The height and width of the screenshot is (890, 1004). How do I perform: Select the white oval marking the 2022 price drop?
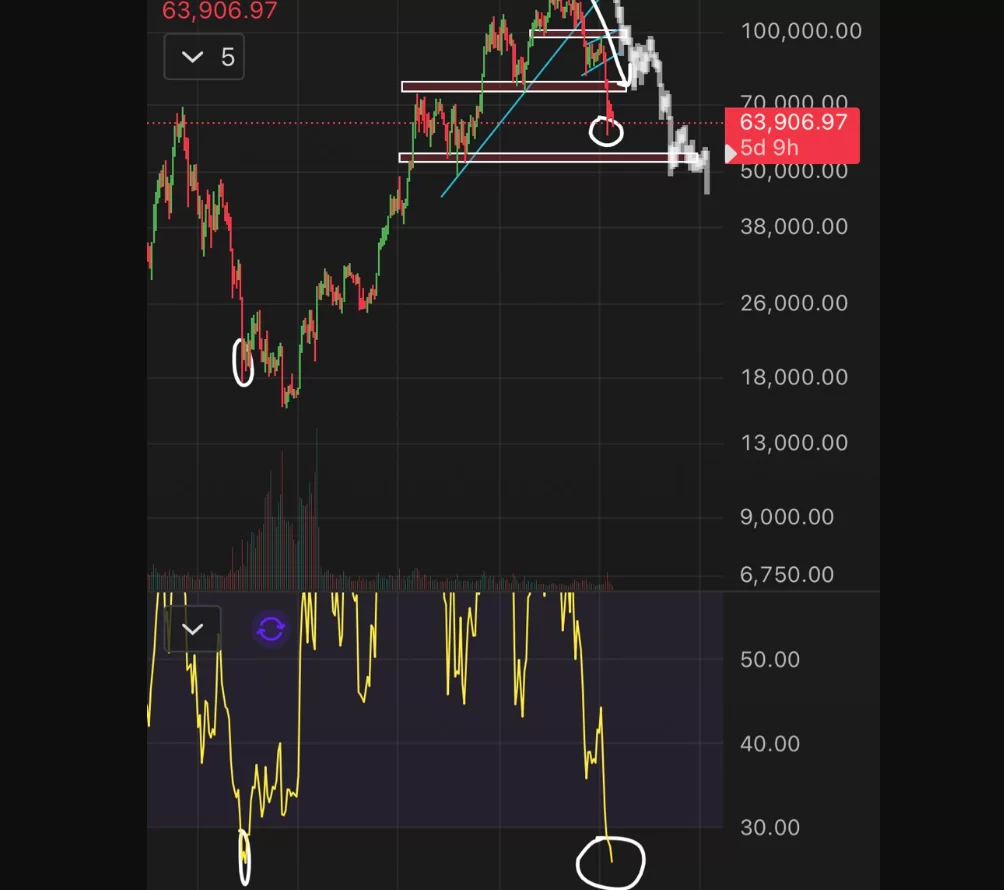(243, 361)
